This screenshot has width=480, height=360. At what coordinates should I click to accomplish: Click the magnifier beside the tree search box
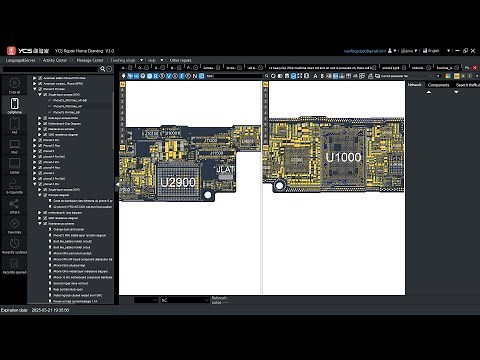pos(103,69)
